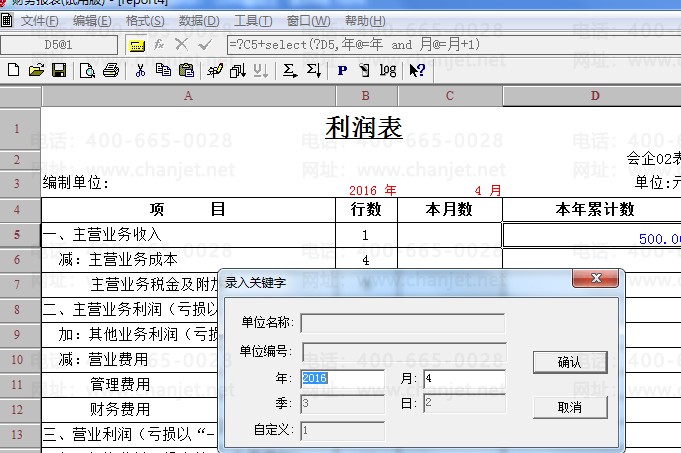This screenshot has height=453, width=681.
Task: Click the New file icon
Action: (x=13, y=70)
